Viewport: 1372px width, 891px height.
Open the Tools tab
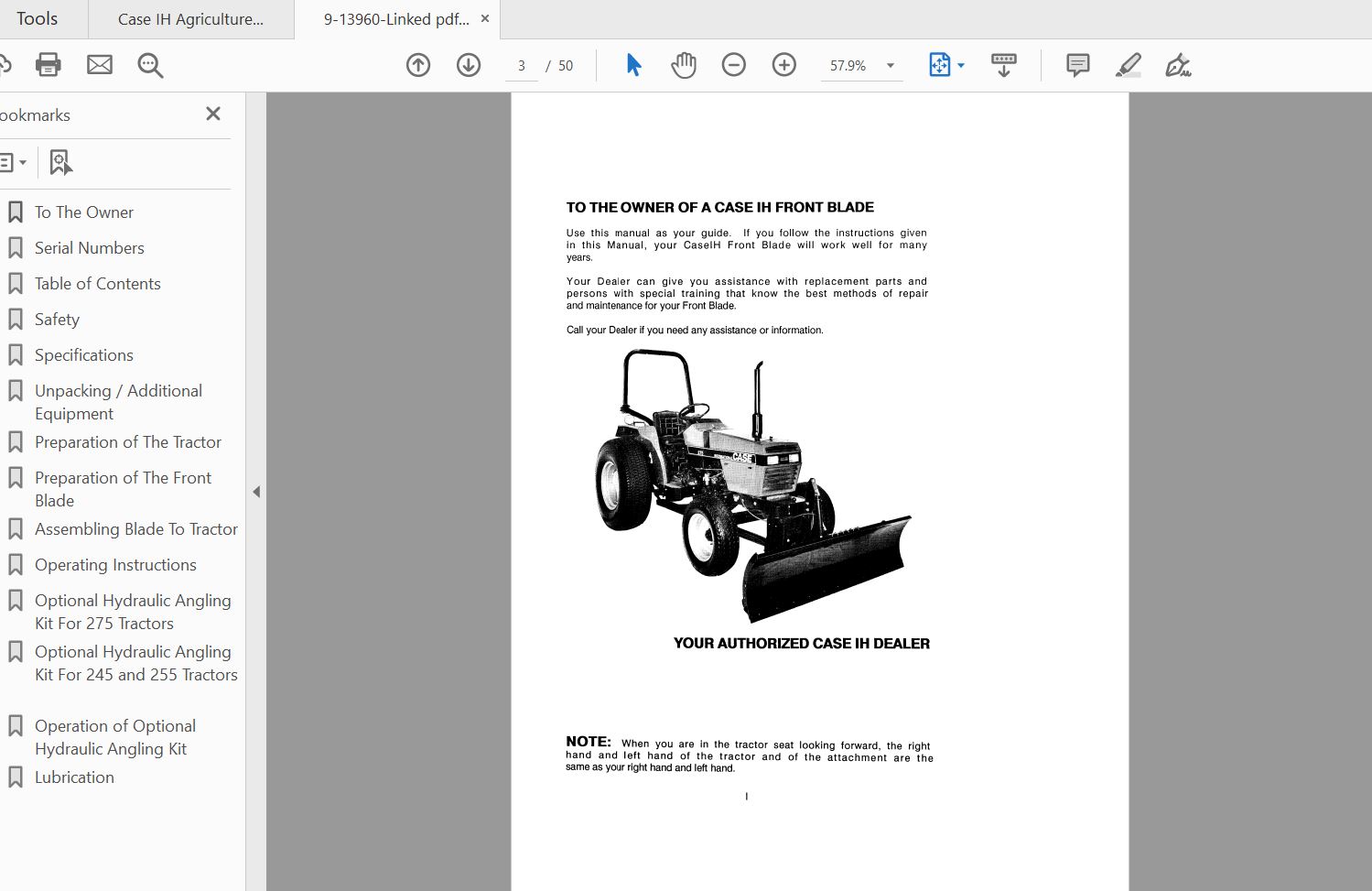37,19
